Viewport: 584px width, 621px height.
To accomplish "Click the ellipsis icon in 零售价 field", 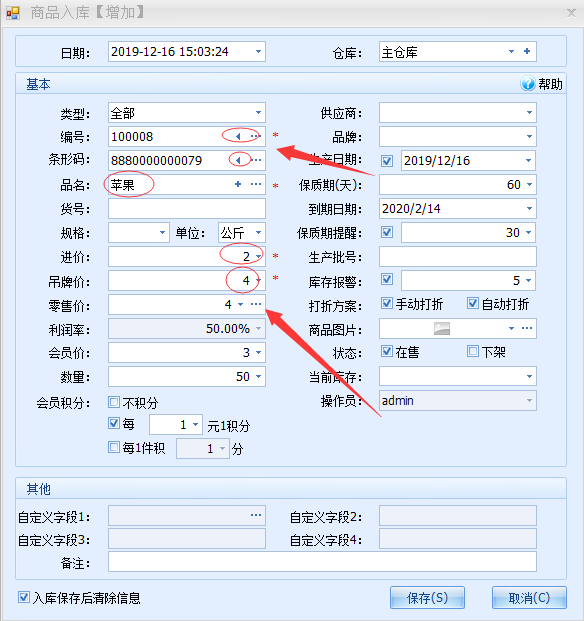I will (x=256, y=304).
